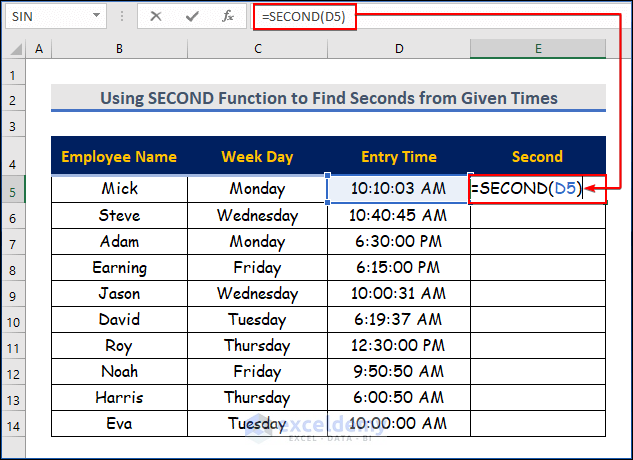Image resolution: width=633 pixels, height=460 pixels.
Task: Click Roy's 'Thursday' week day cell
Action: click(258, 345)
